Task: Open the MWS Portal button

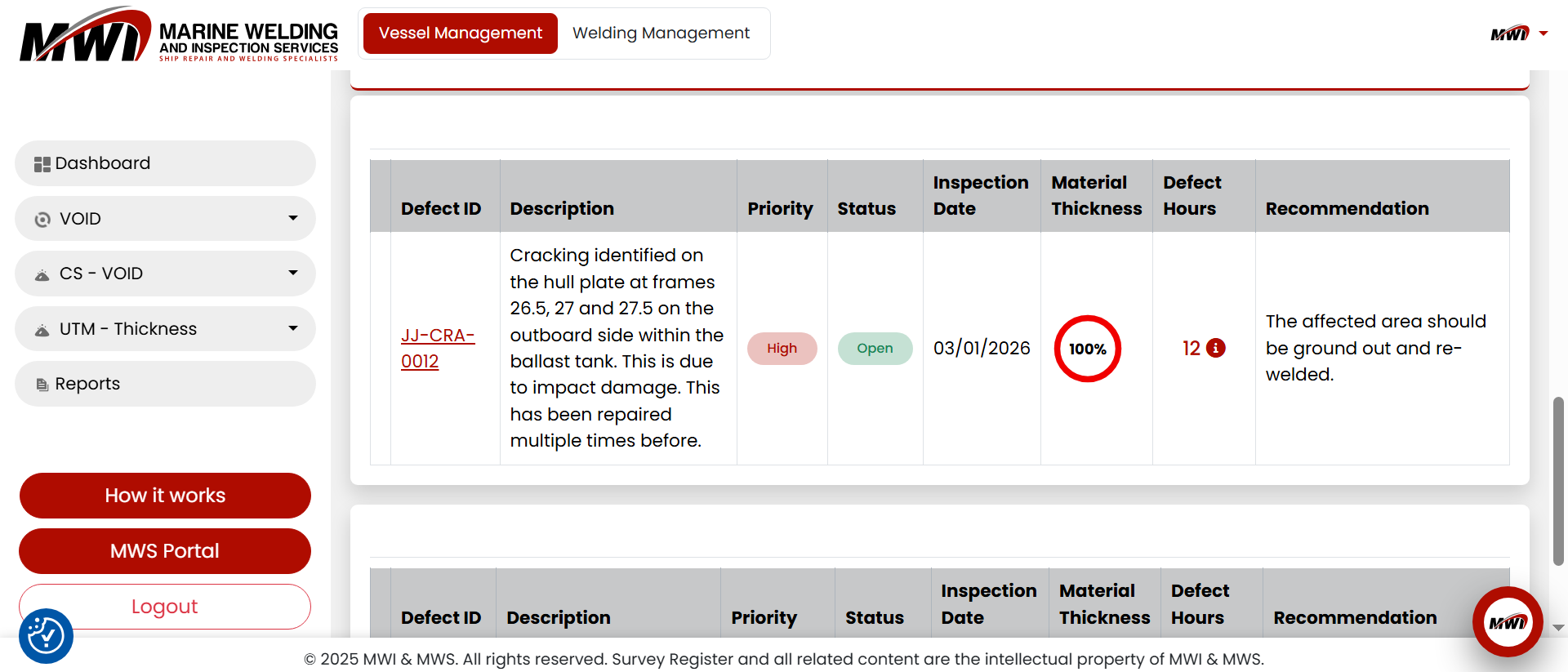Action: [x=165, y=551]
